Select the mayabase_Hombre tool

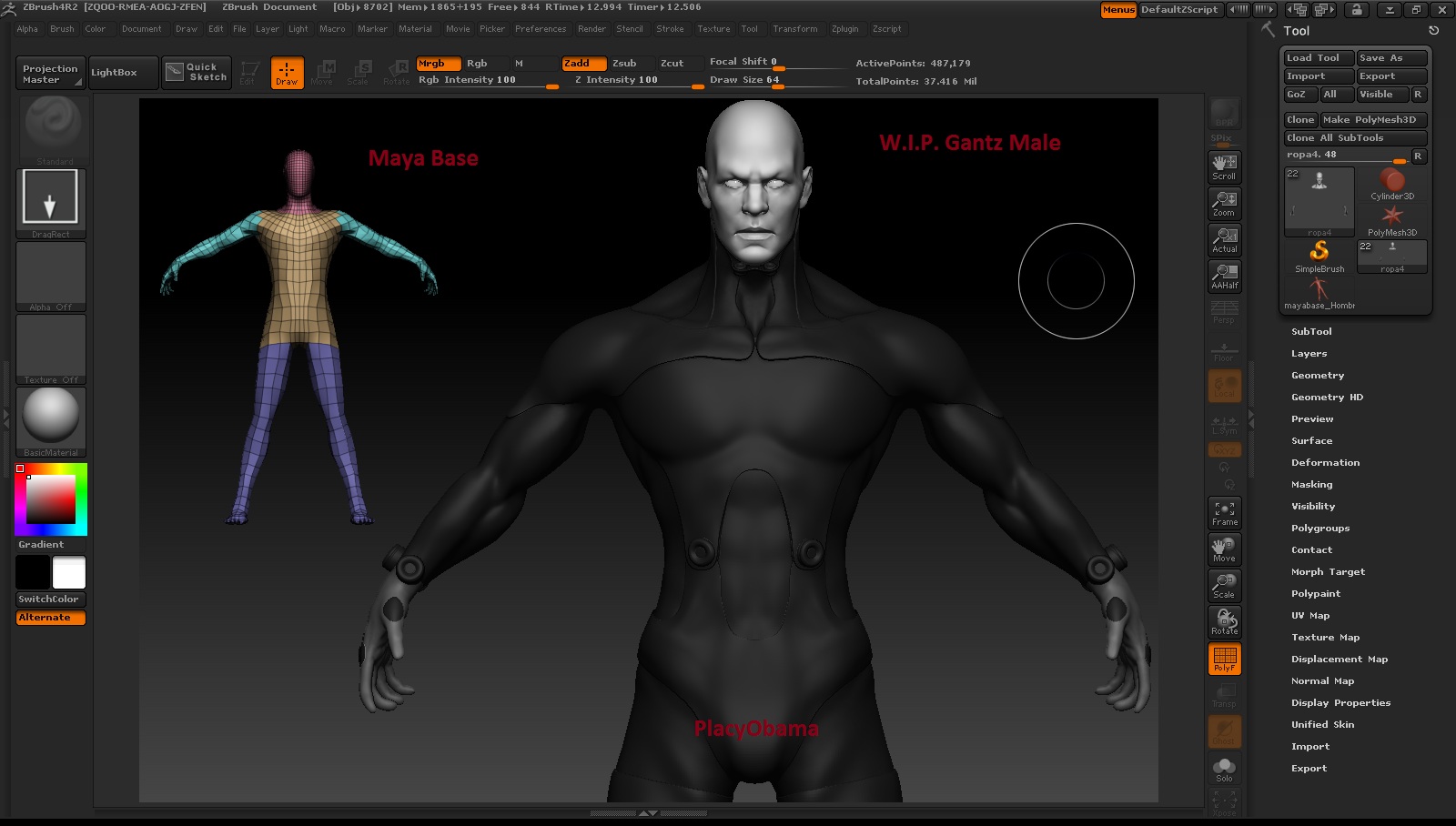pyautogui.click(x=1319, y=293)
